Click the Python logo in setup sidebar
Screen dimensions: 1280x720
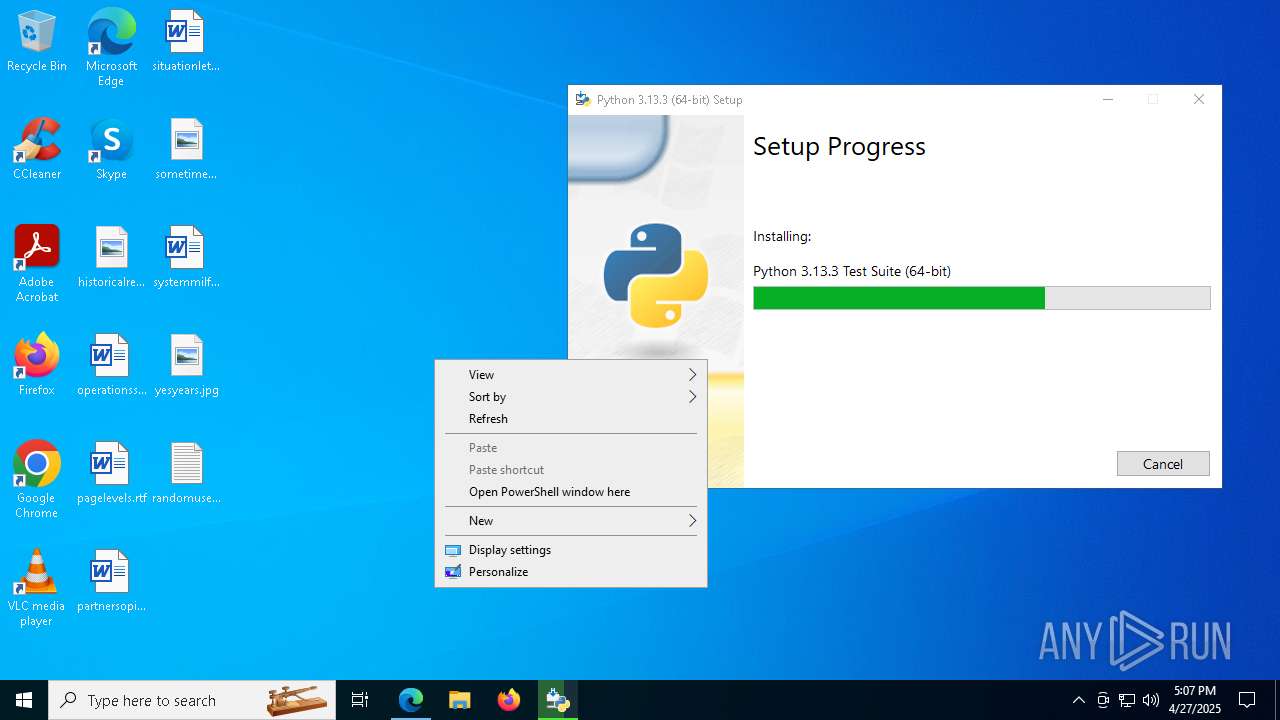click(656, 275)
